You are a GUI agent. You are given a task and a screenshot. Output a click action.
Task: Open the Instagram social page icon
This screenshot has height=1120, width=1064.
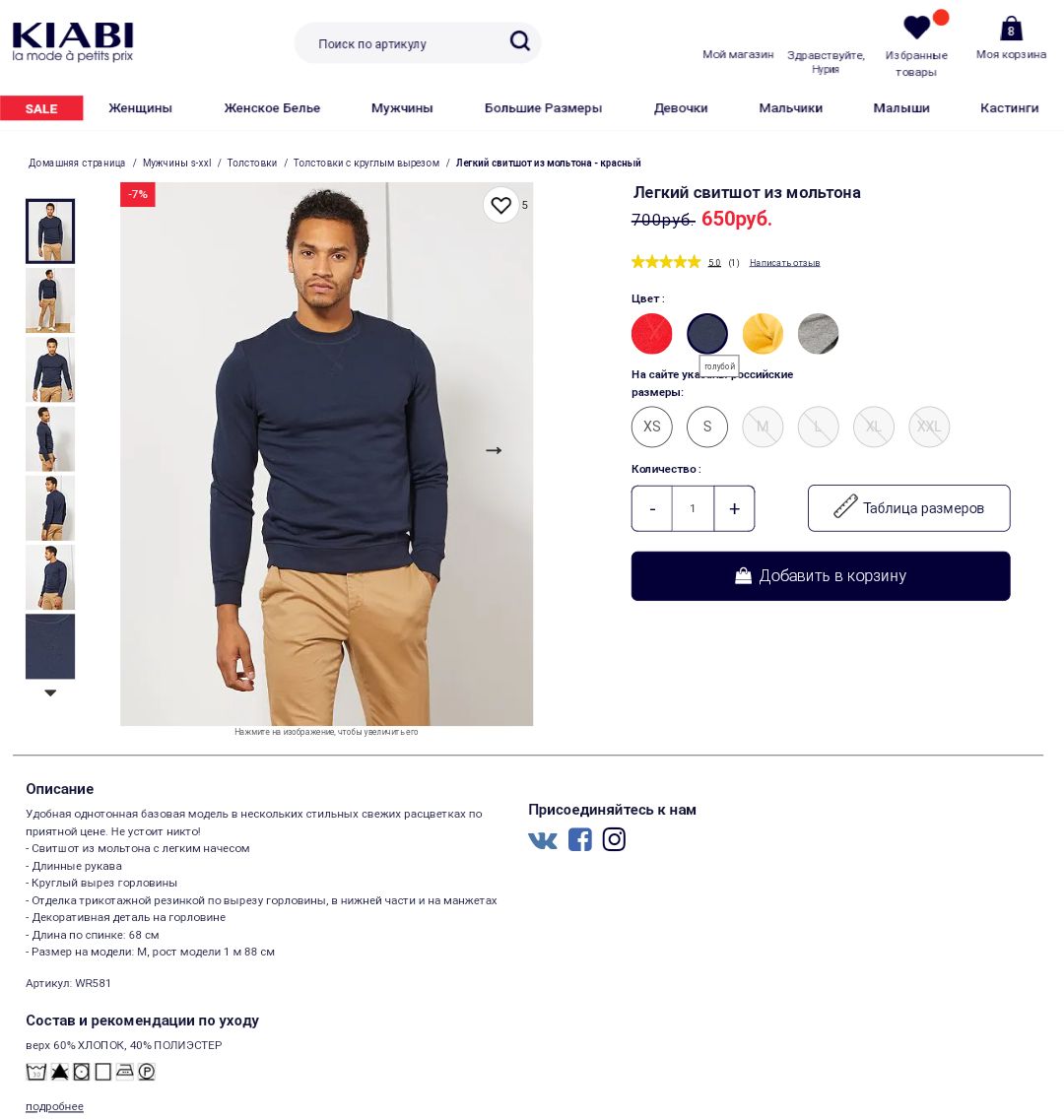pos(614,839)
